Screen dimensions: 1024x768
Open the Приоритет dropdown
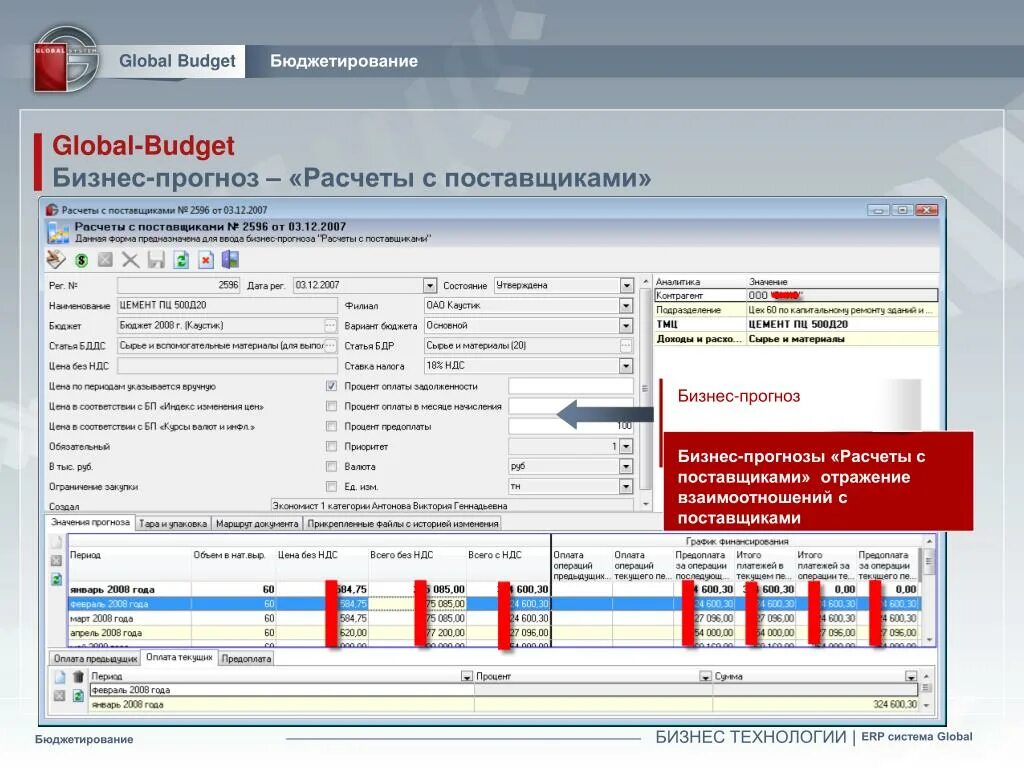(626, 446)
